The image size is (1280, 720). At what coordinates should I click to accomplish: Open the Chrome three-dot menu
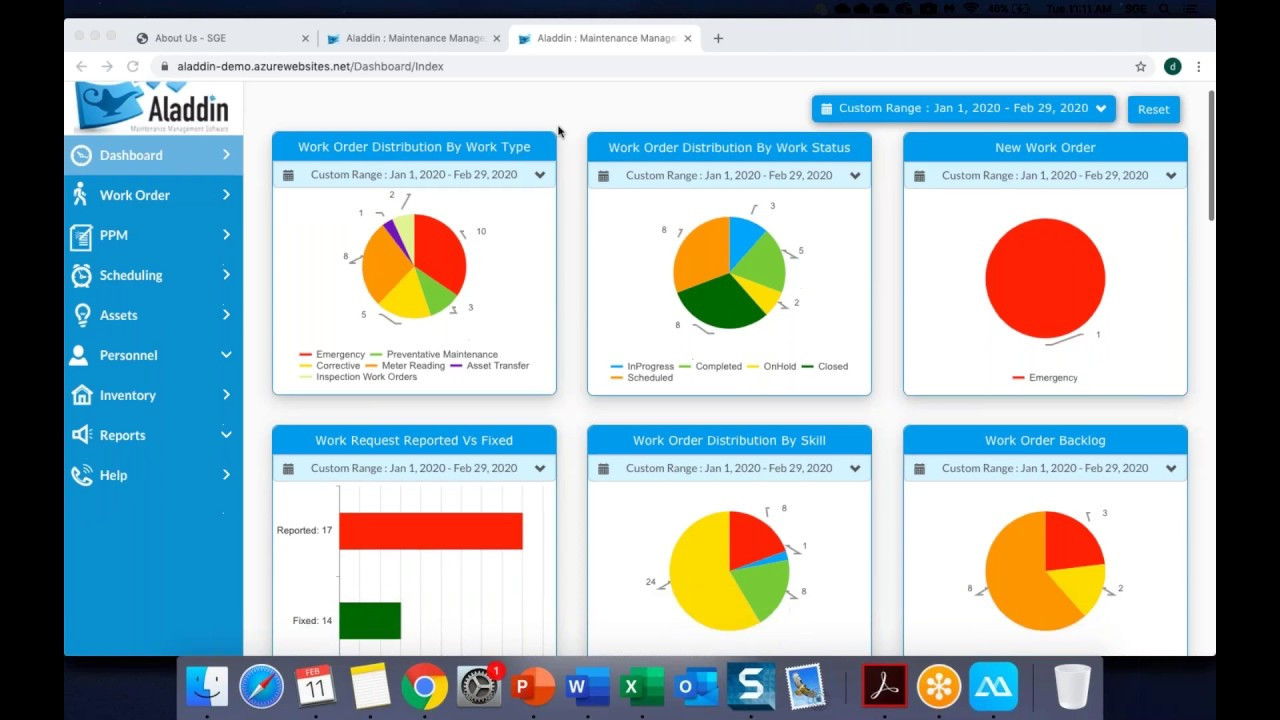pos(1199,67)
